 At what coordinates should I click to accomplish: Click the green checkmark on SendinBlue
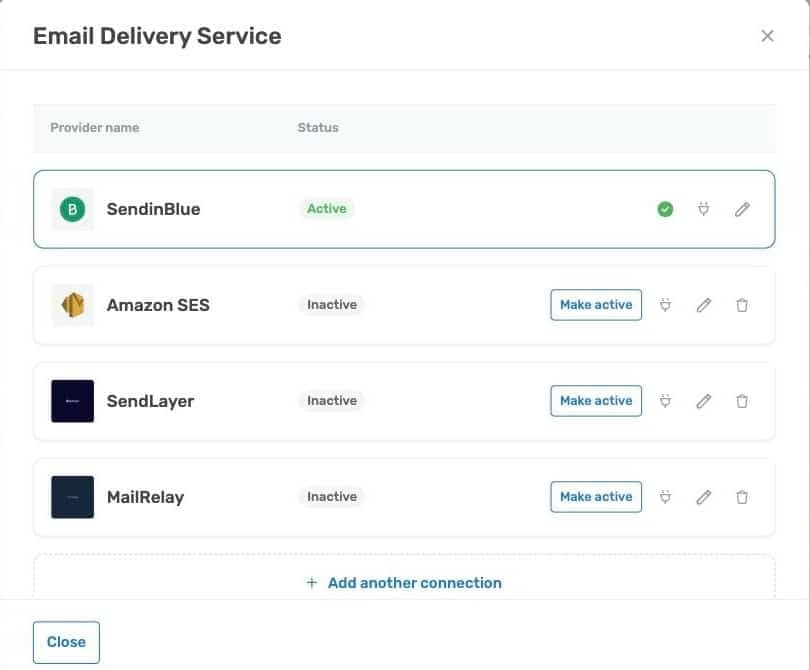point(665,209)
